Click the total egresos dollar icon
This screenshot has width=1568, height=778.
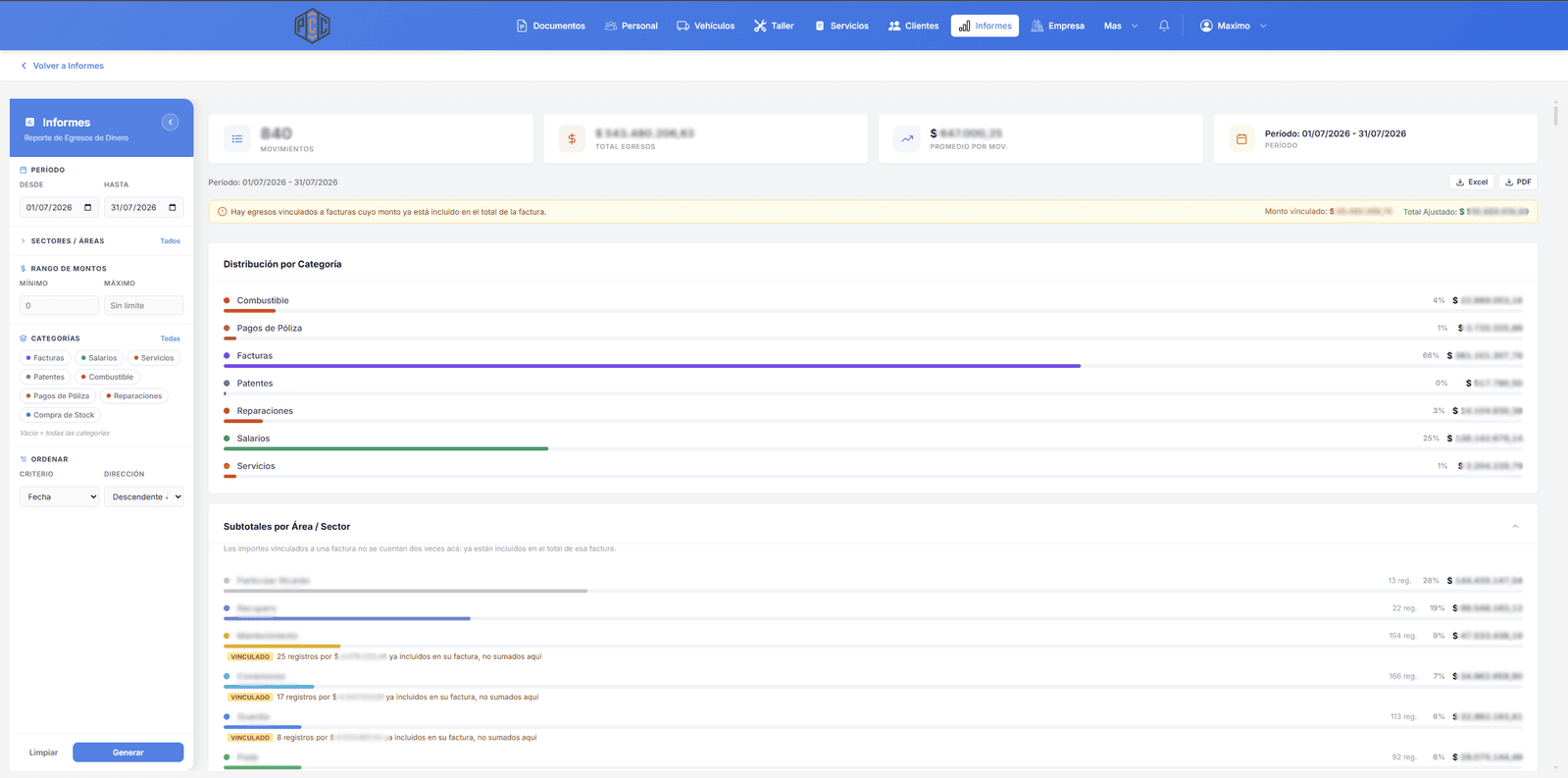pyautogui.click(x=572, y=139)
